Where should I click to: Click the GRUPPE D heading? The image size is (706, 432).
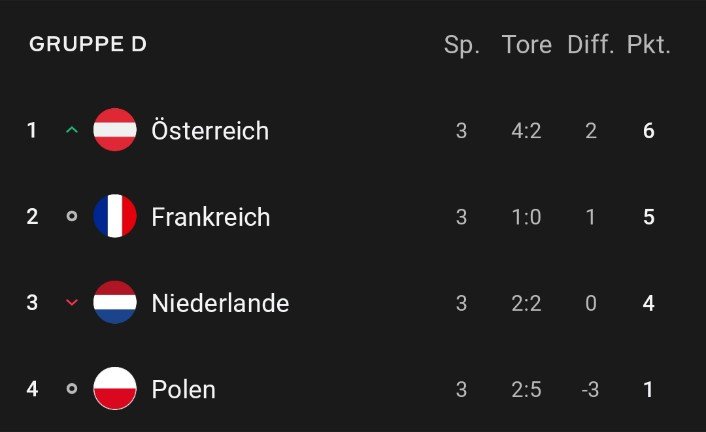88,44
